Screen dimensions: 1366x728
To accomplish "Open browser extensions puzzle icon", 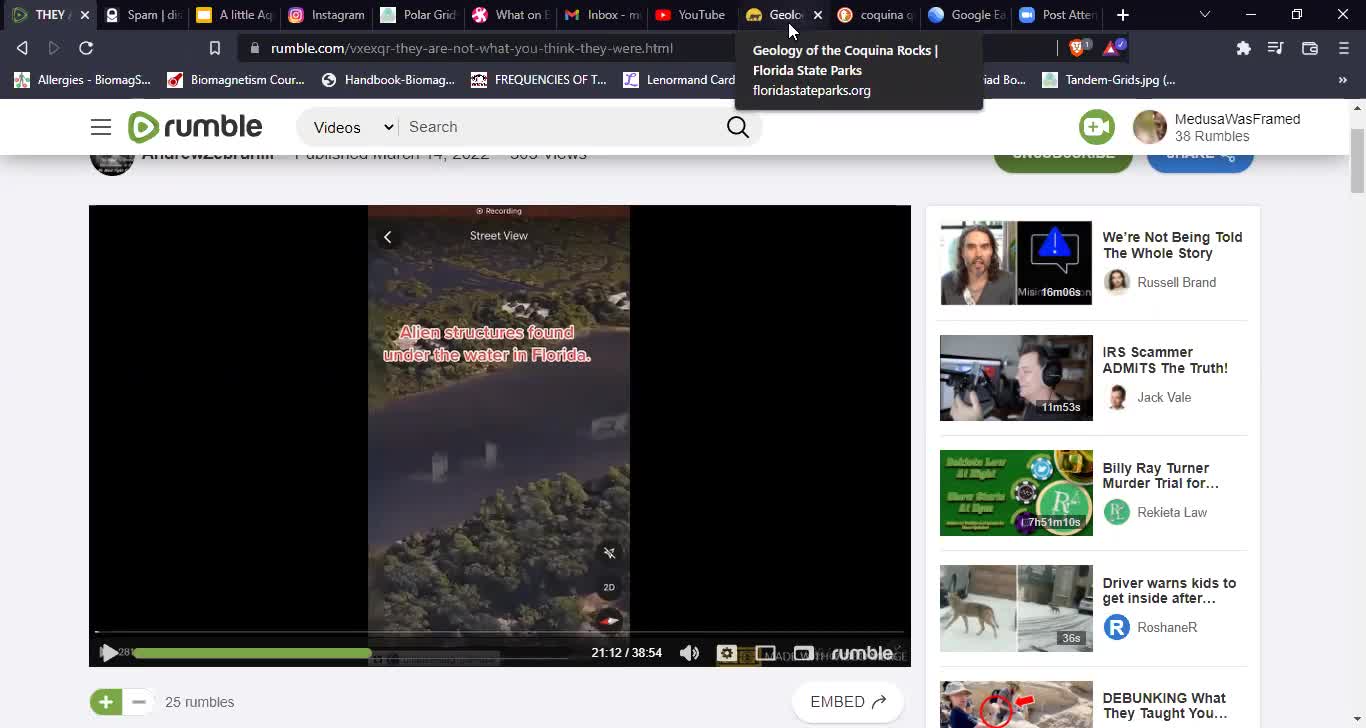I will coord(1243,48).
